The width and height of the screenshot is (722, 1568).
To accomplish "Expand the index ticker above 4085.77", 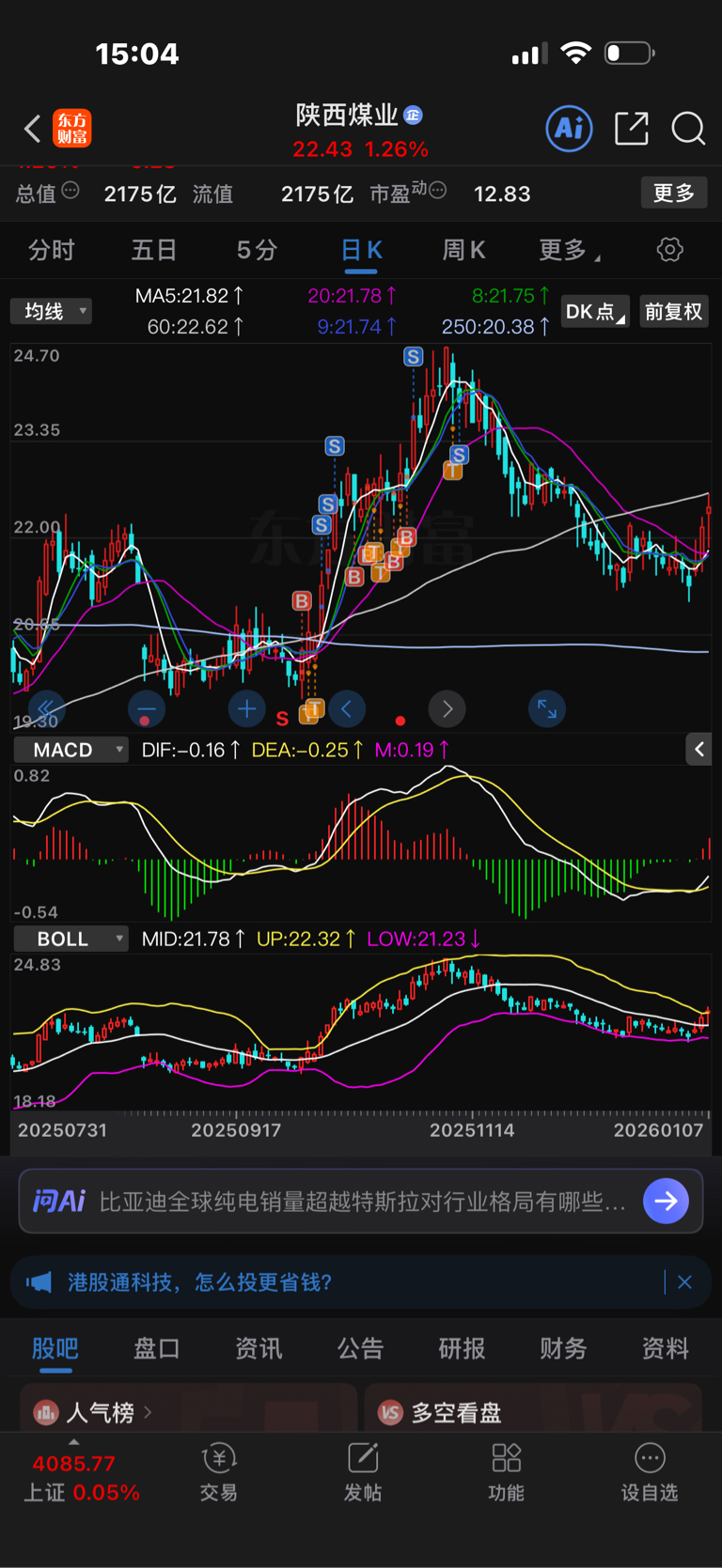I will tap(74, 1442).
